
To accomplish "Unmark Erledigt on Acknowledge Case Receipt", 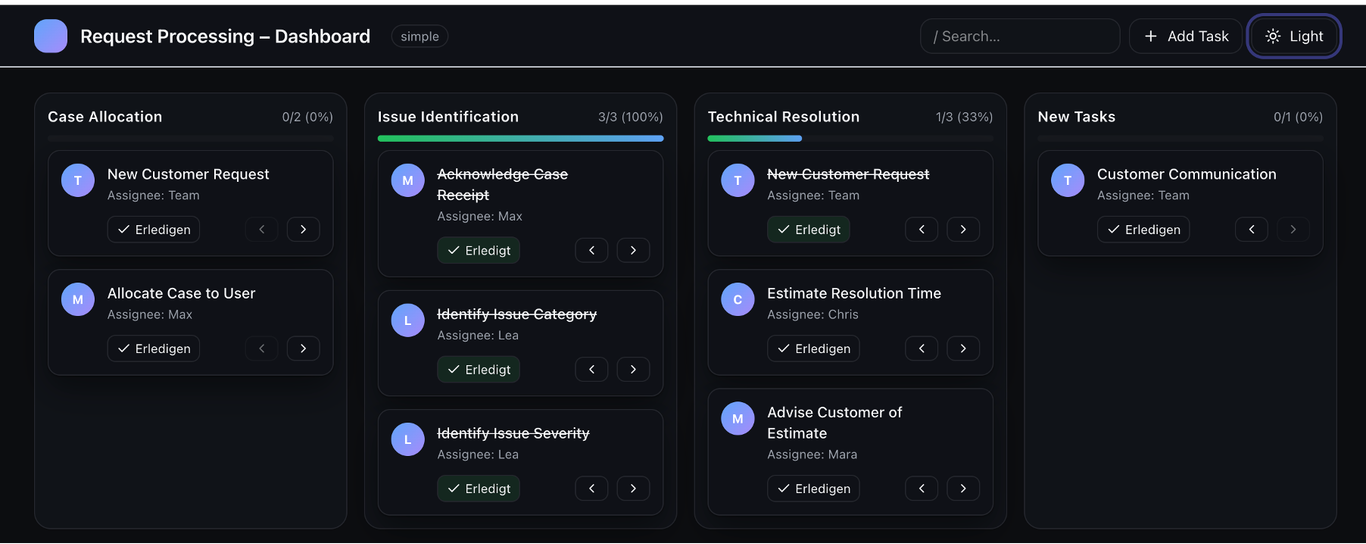I will click(x=478, y=250).
